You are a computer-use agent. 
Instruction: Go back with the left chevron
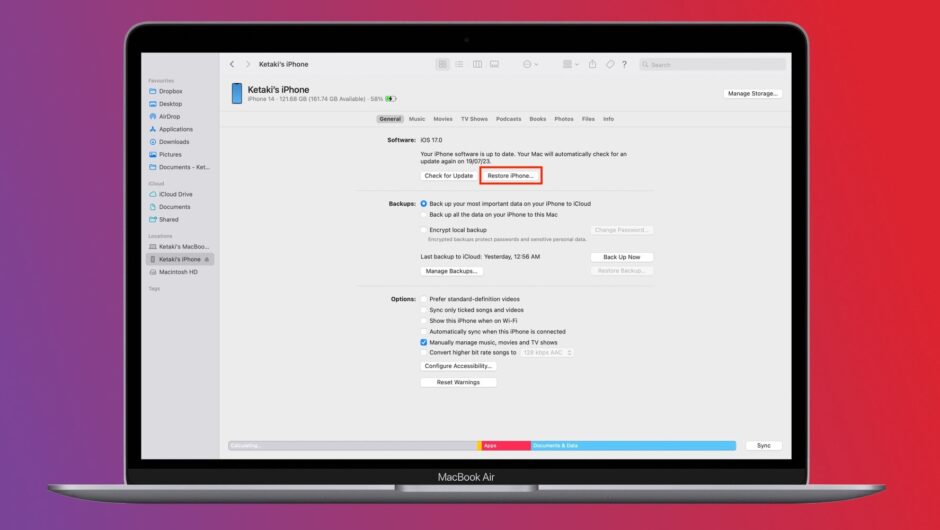point(232,64)
